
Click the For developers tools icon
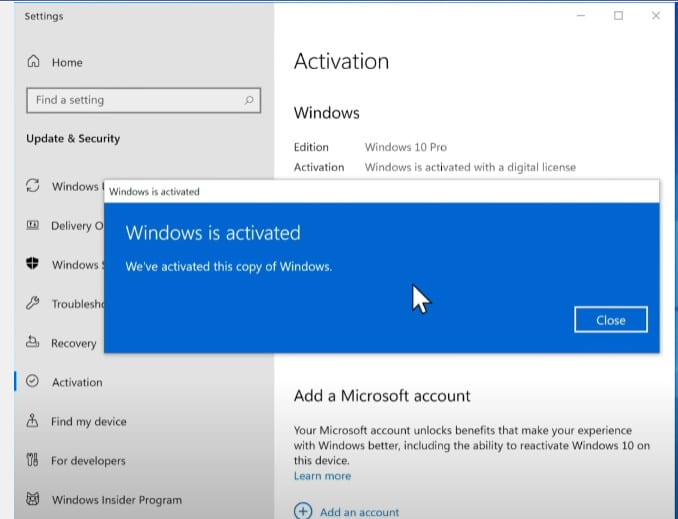32,459
